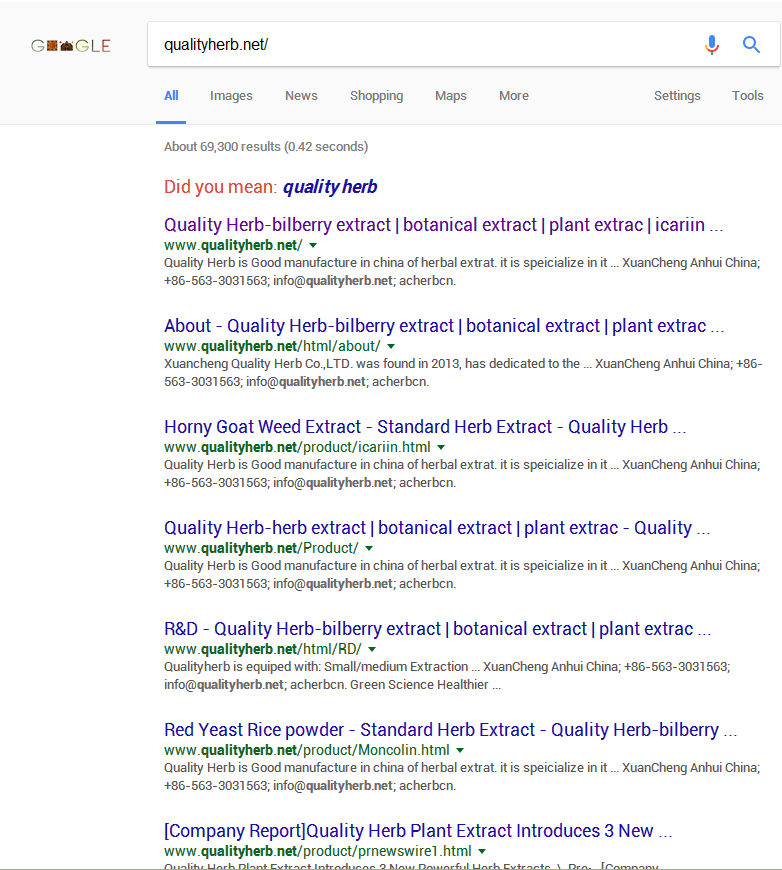Click the www.qualityherb.net/product/Moncolin.html URL text
Viewport: 782px width, 870px height.
pos(306,750)
